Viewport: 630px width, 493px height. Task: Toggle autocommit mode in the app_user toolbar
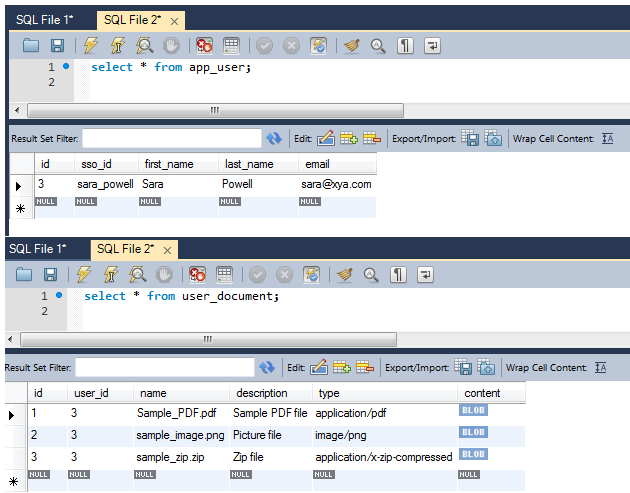(x=318, y=46)
